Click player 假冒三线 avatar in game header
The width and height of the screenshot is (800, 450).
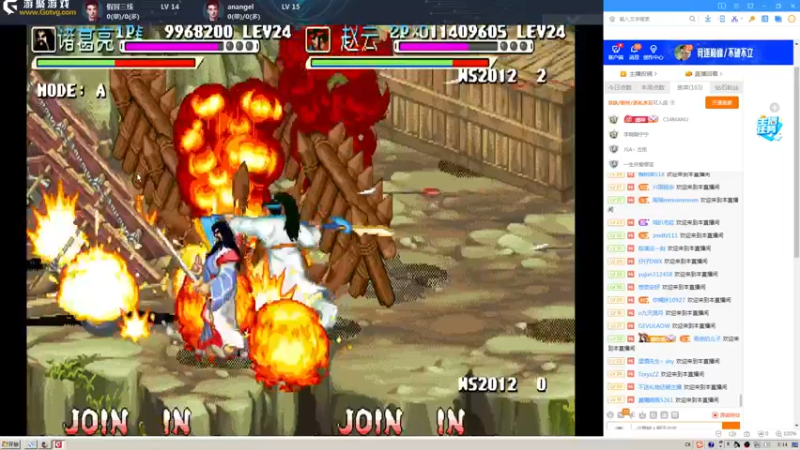pos(92,11)
